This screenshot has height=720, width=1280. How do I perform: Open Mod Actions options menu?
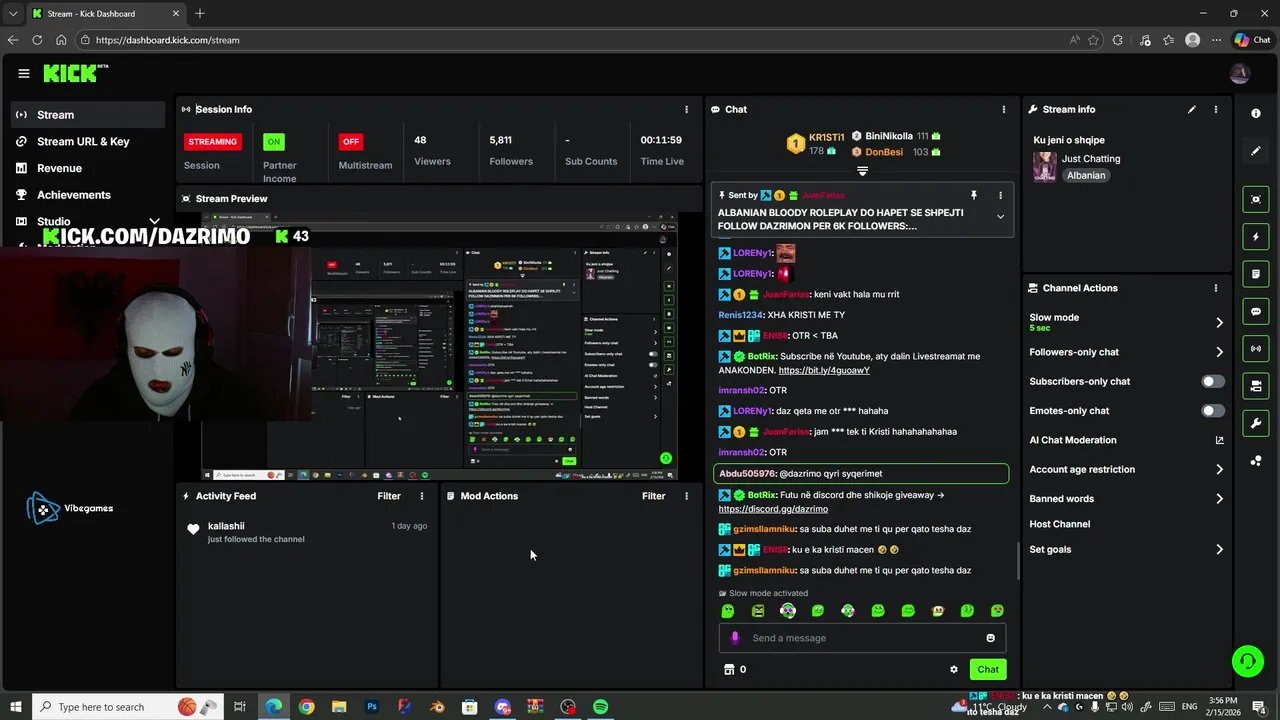686,496
